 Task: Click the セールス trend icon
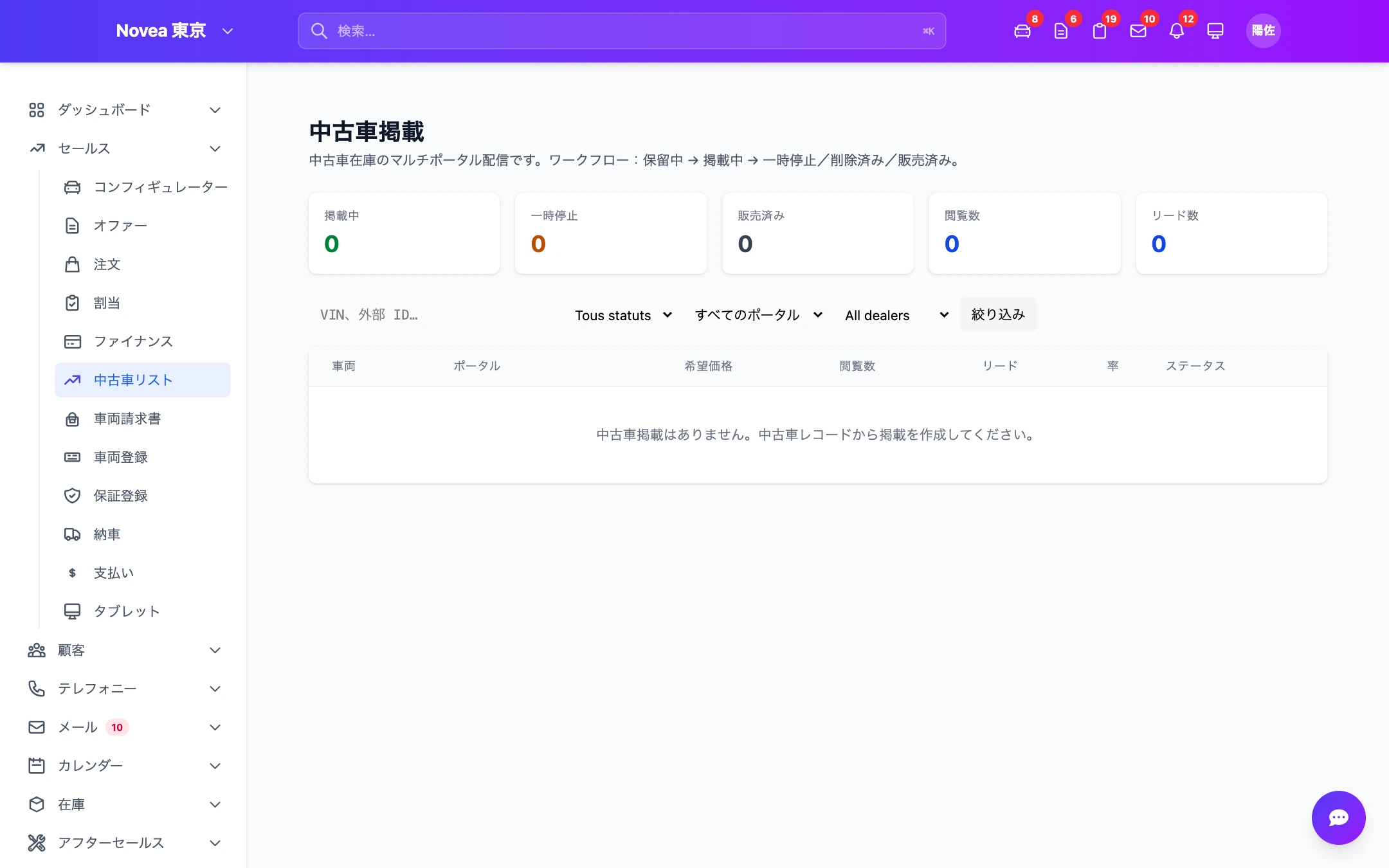[37, 149]
